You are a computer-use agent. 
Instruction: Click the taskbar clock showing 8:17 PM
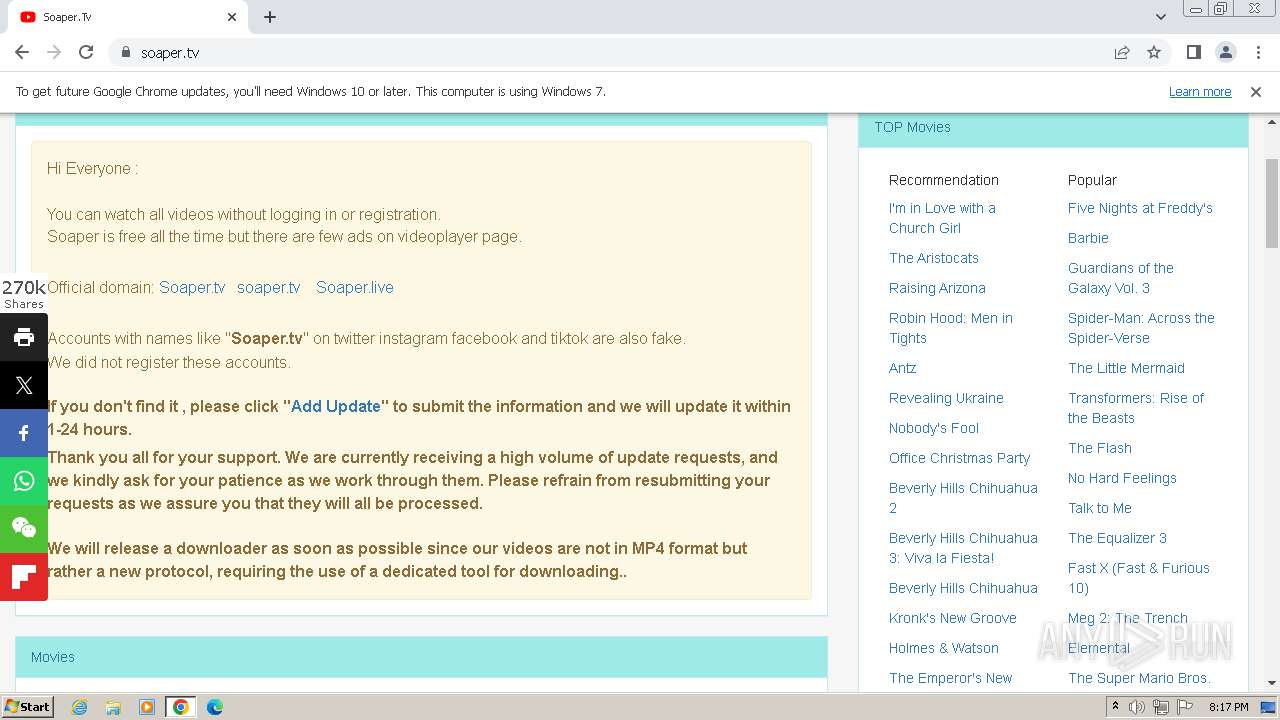(x=1228, y=707)
